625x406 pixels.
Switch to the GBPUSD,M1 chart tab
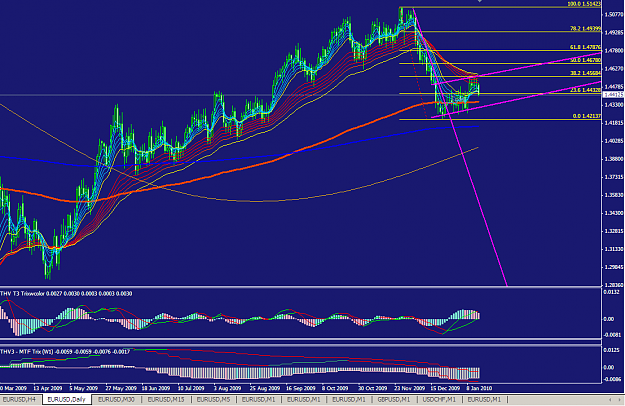click(394, 399)
